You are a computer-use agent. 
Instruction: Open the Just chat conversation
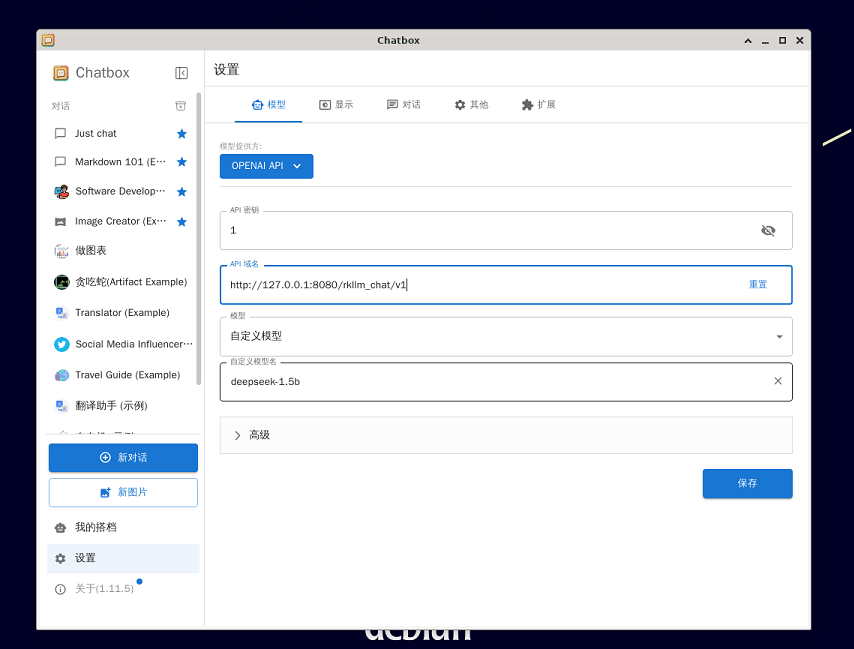click(x=121, y=133)
